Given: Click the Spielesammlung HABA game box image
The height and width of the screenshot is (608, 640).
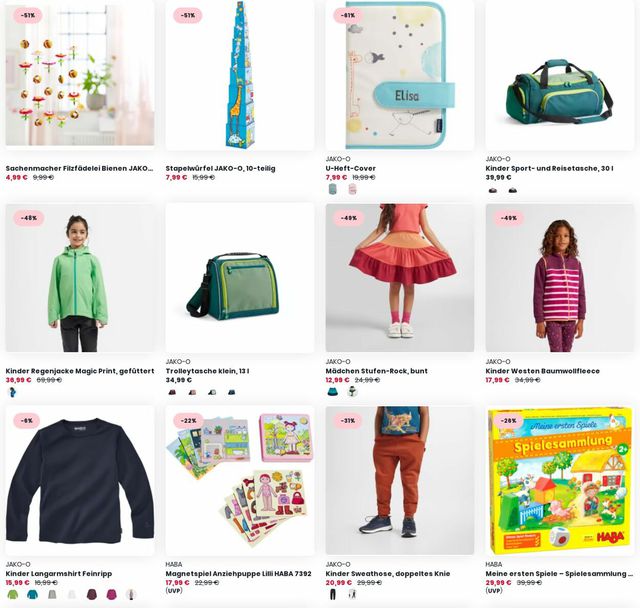Looking at the screenshot, I should [560, 481].
